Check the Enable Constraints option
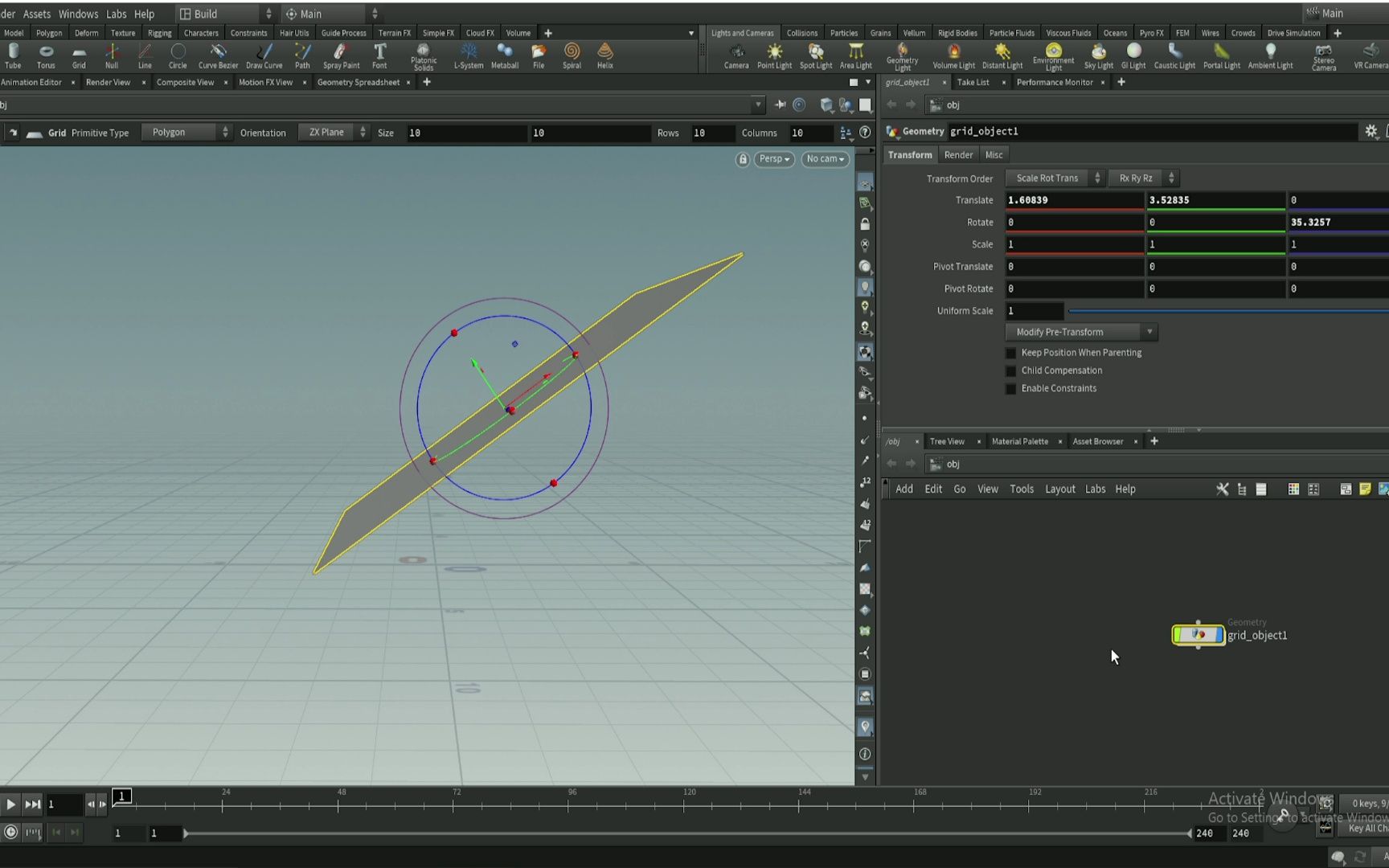The width and height of the screenshot is (1389, 868). tap(1010, 388)
